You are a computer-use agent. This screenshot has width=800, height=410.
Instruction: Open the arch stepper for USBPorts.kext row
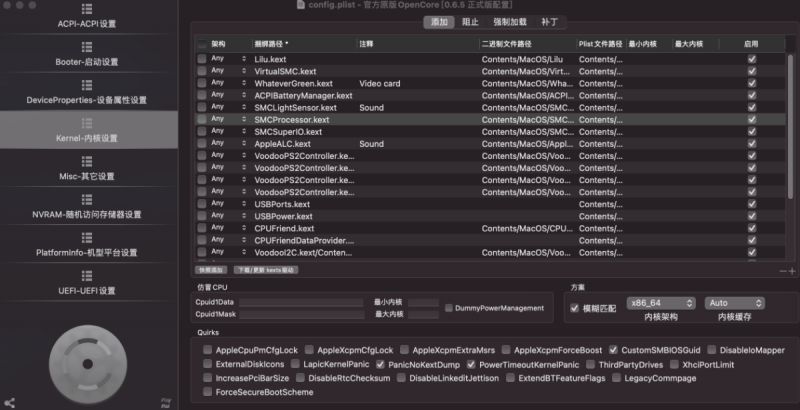coord(244,204)
